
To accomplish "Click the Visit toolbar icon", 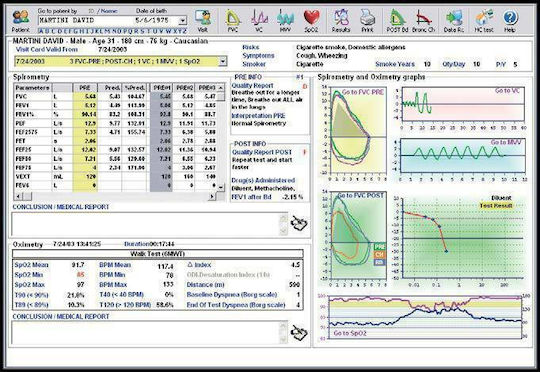I will click(x=203, y=21).
